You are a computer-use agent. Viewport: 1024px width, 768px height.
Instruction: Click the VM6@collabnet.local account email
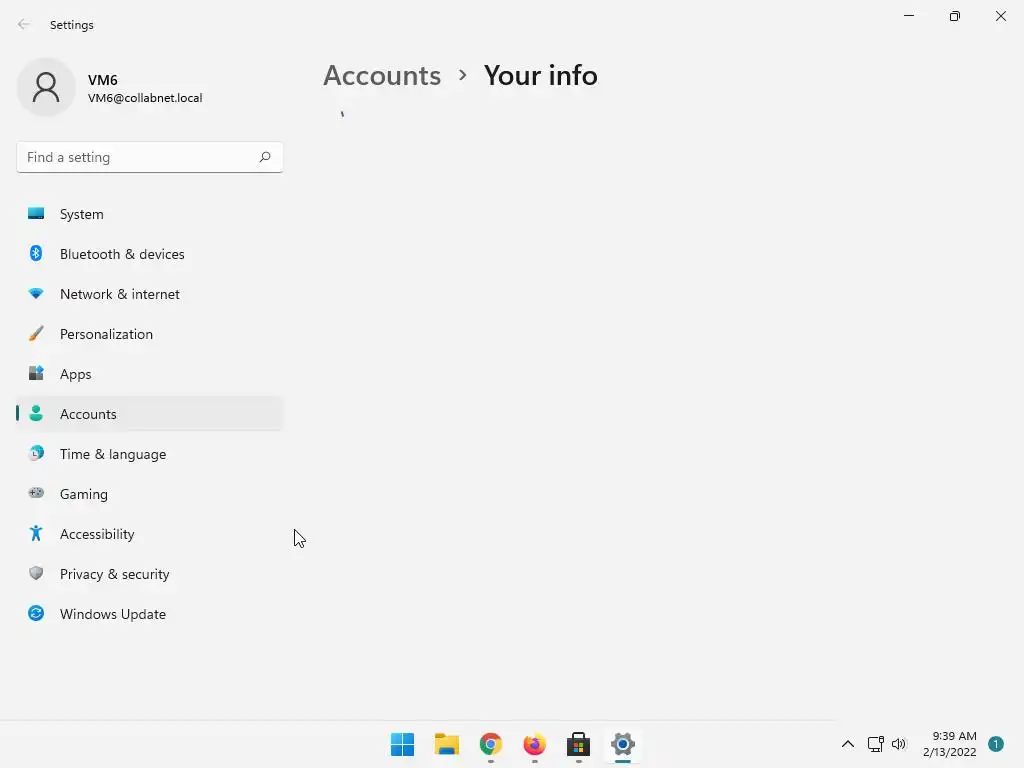coord(145,98)
